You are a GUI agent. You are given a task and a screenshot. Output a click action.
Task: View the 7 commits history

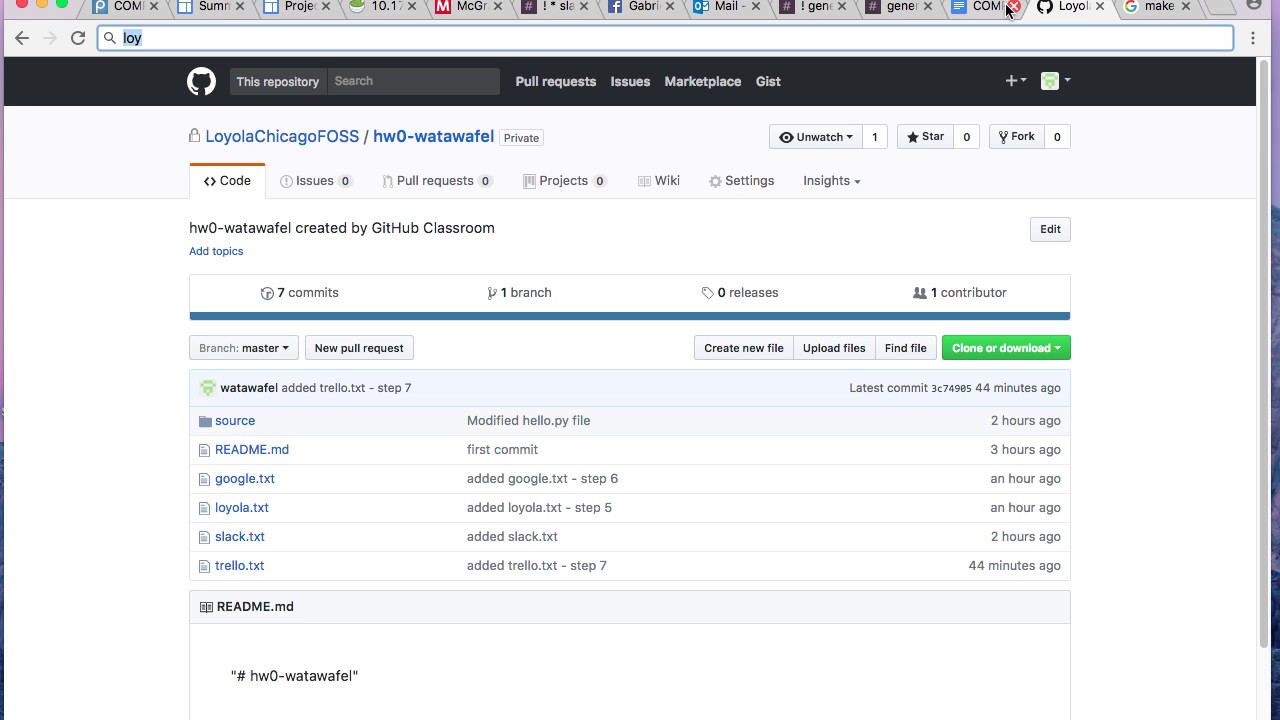pos(299,293)
